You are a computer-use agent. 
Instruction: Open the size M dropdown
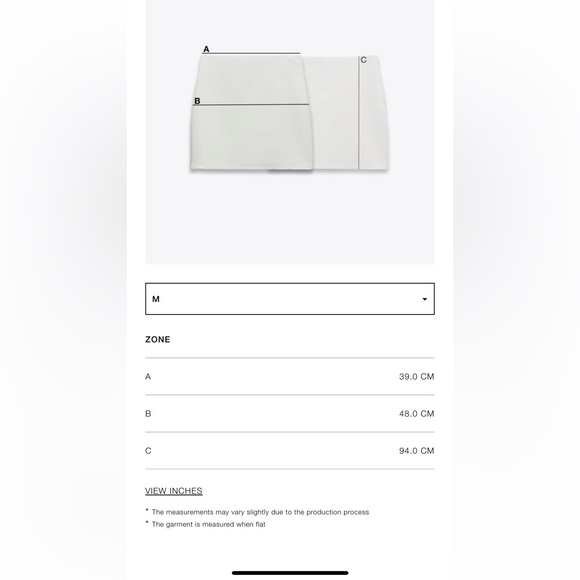pos(290,299)
